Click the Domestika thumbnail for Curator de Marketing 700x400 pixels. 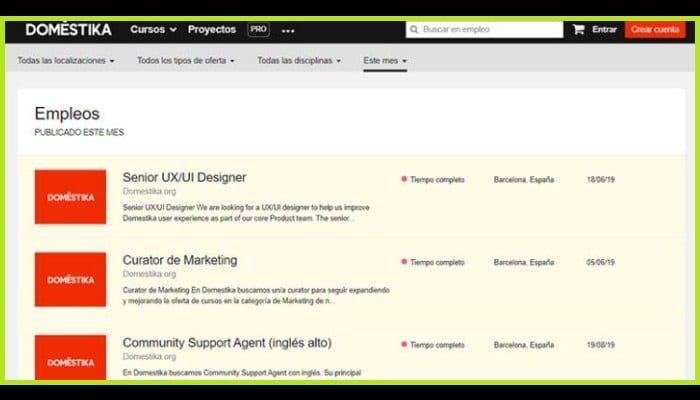pyautogui.click(x=71, y=279)
